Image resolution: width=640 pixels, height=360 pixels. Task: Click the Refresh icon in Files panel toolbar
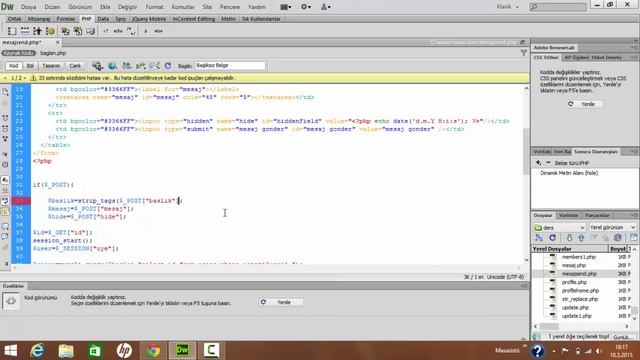coord(552,238)
